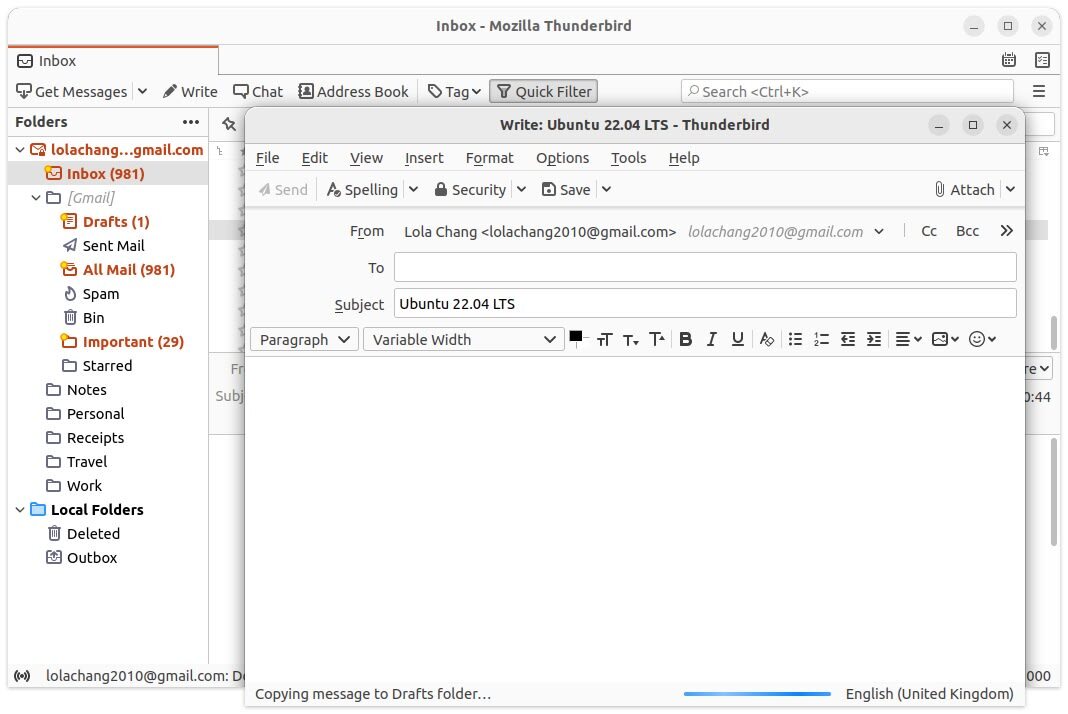This screenshot has width=1068, height=714.
Task: Toggle italic text formatting
Action: point(711,339)
